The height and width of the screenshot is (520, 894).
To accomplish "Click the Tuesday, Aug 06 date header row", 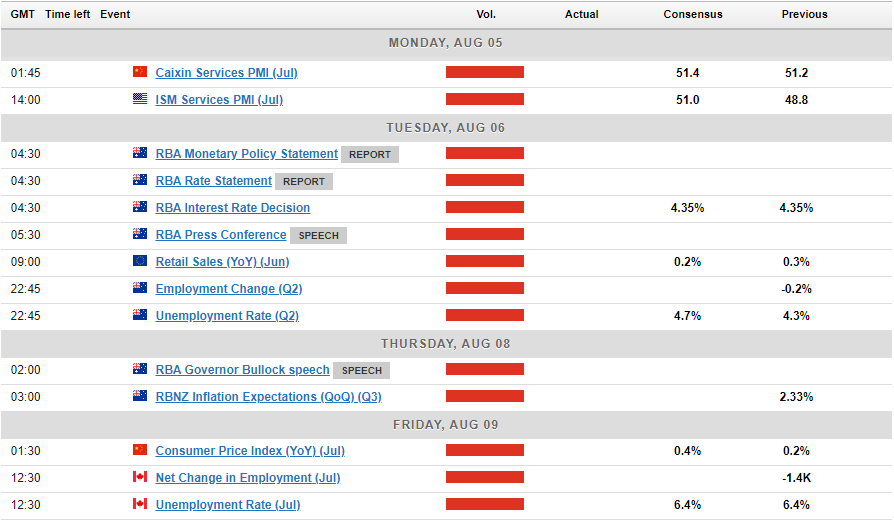I will click(446, 127).
